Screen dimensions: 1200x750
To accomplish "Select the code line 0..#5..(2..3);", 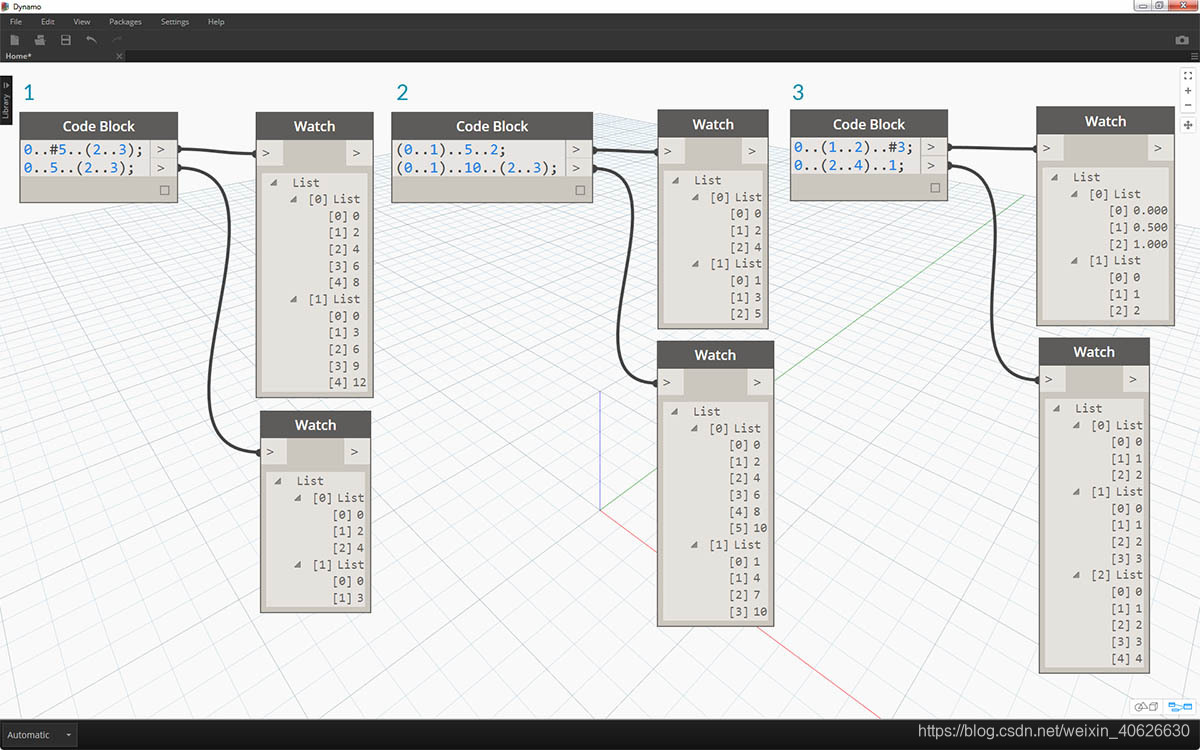I will pos(84,149).
